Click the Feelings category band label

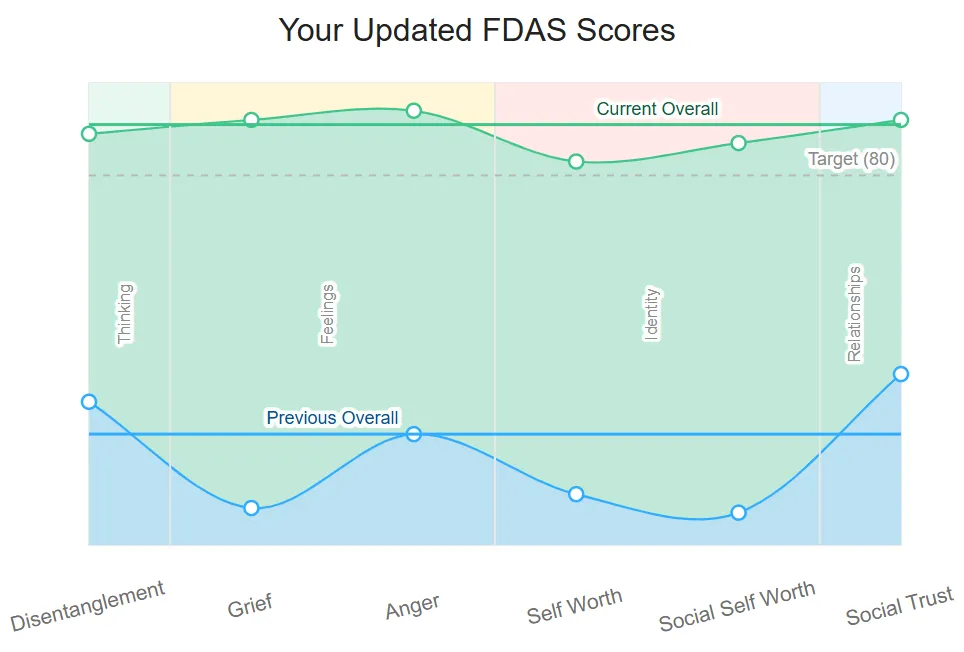pyautogui.click(x=327, y=314)
